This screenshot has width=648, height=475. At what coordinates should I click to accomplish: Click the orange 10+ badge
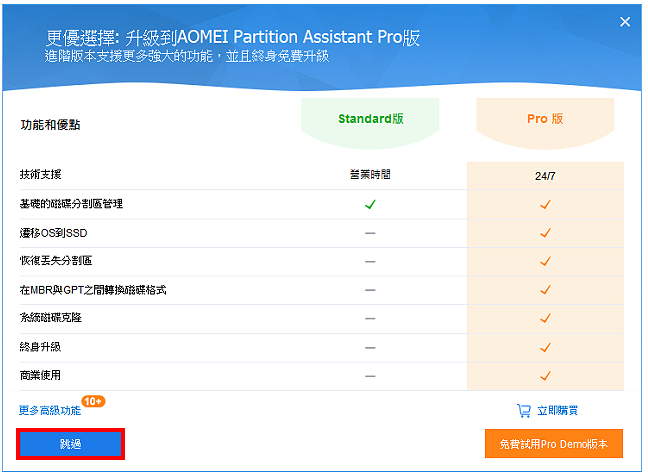pyautogui.click(x=93, y=401)
